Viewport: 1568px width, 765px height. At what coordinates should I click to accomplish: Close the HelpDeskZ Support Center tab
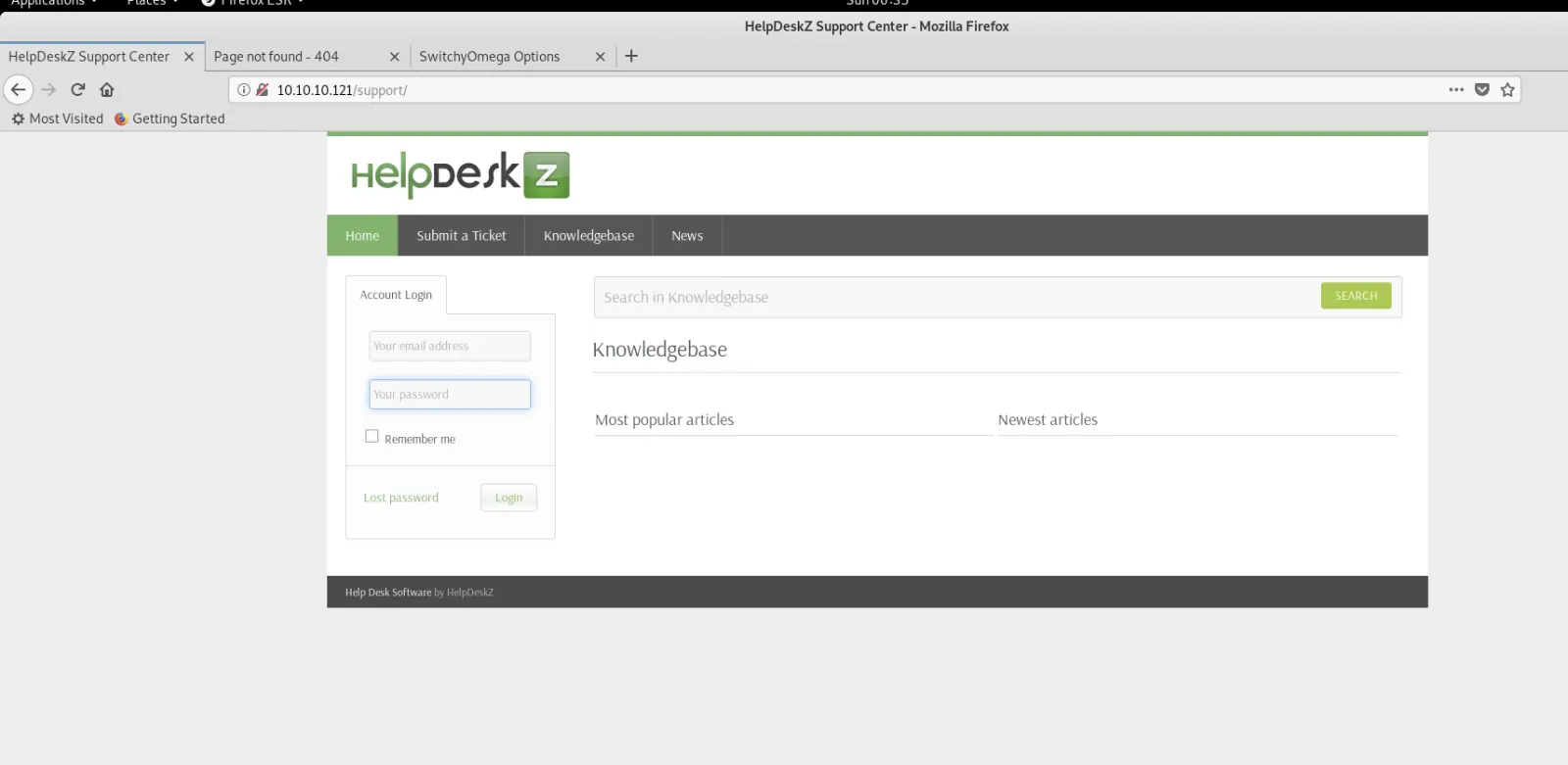pos(189,57)
